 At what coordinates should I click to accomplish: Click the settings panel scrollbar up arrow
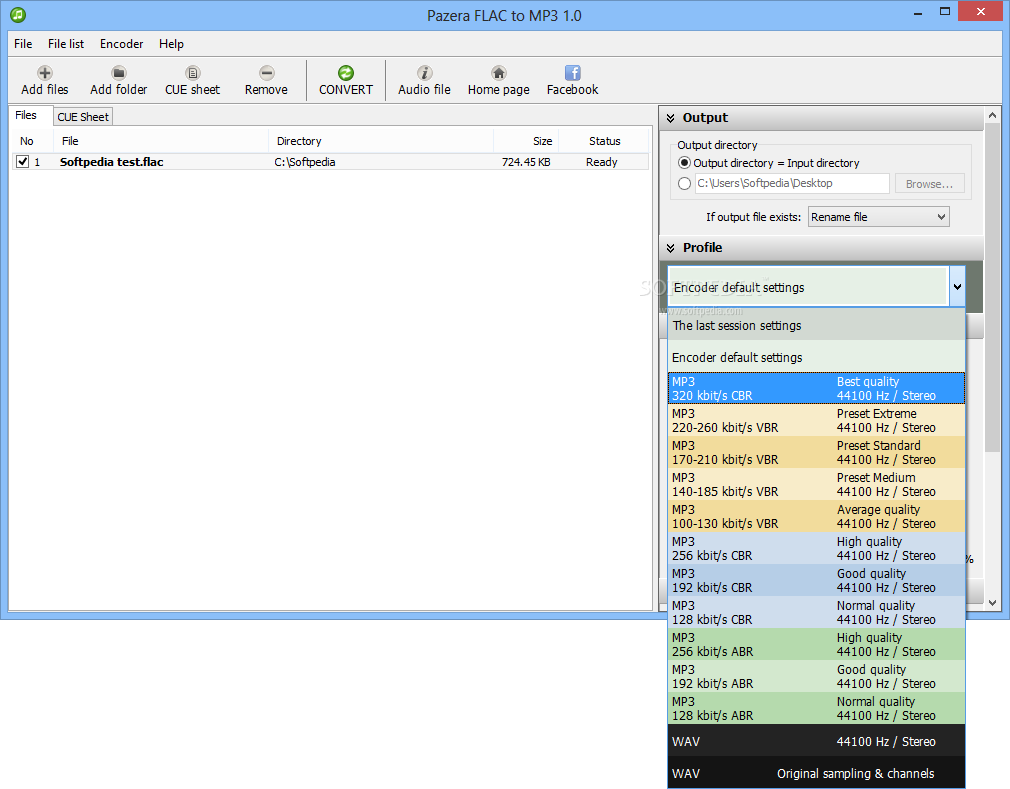click(x=993, y=115)
